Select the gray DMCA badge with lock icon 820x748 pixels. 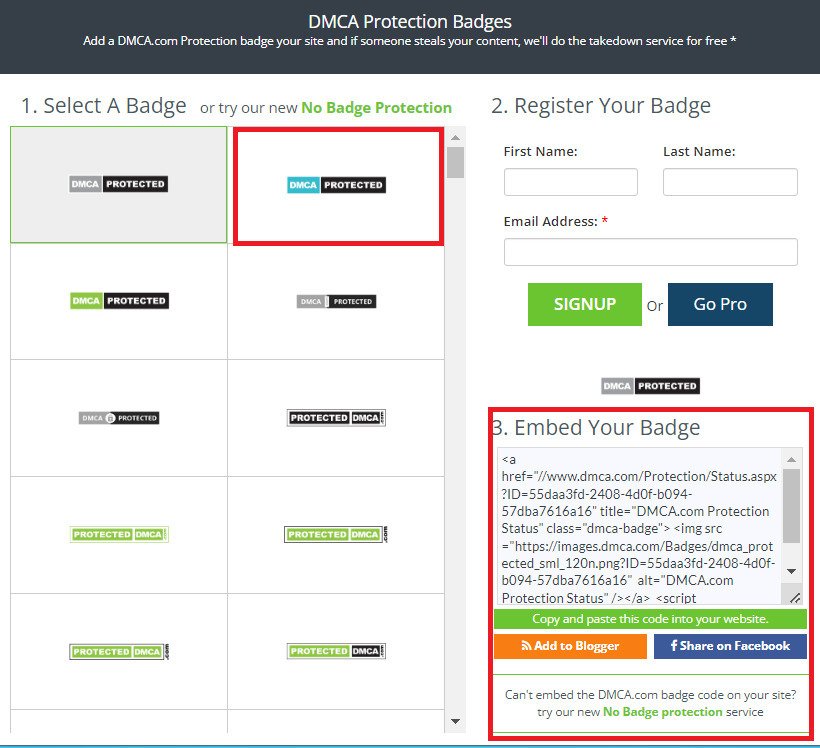click(118, 418)
